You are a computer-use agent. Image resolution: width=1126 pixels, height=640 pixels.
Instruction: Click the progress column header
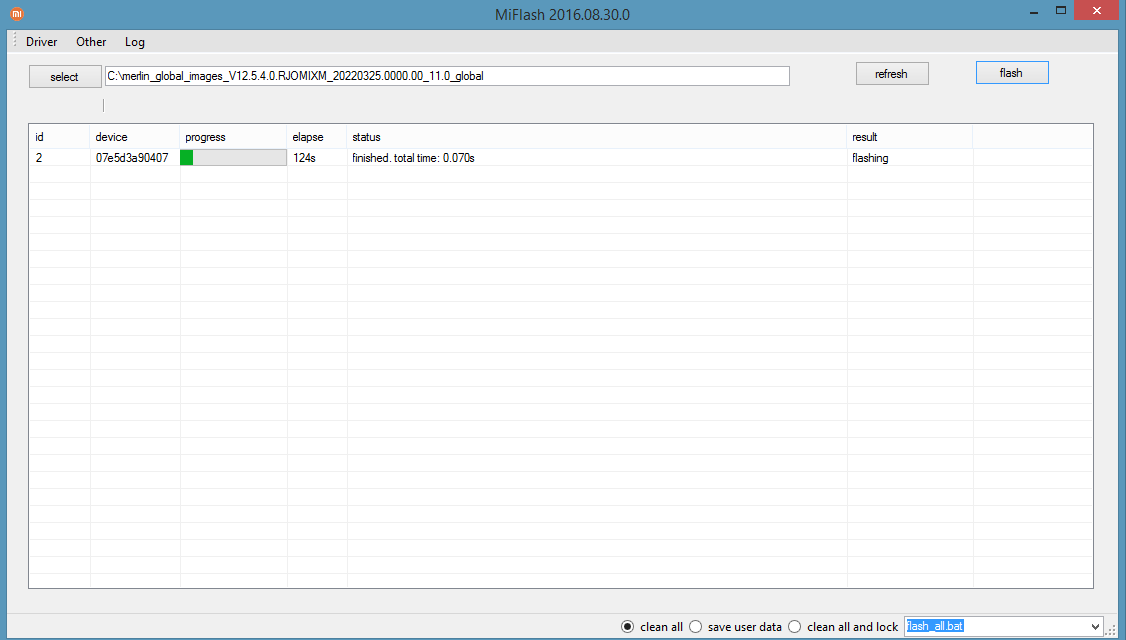point(233,137)
